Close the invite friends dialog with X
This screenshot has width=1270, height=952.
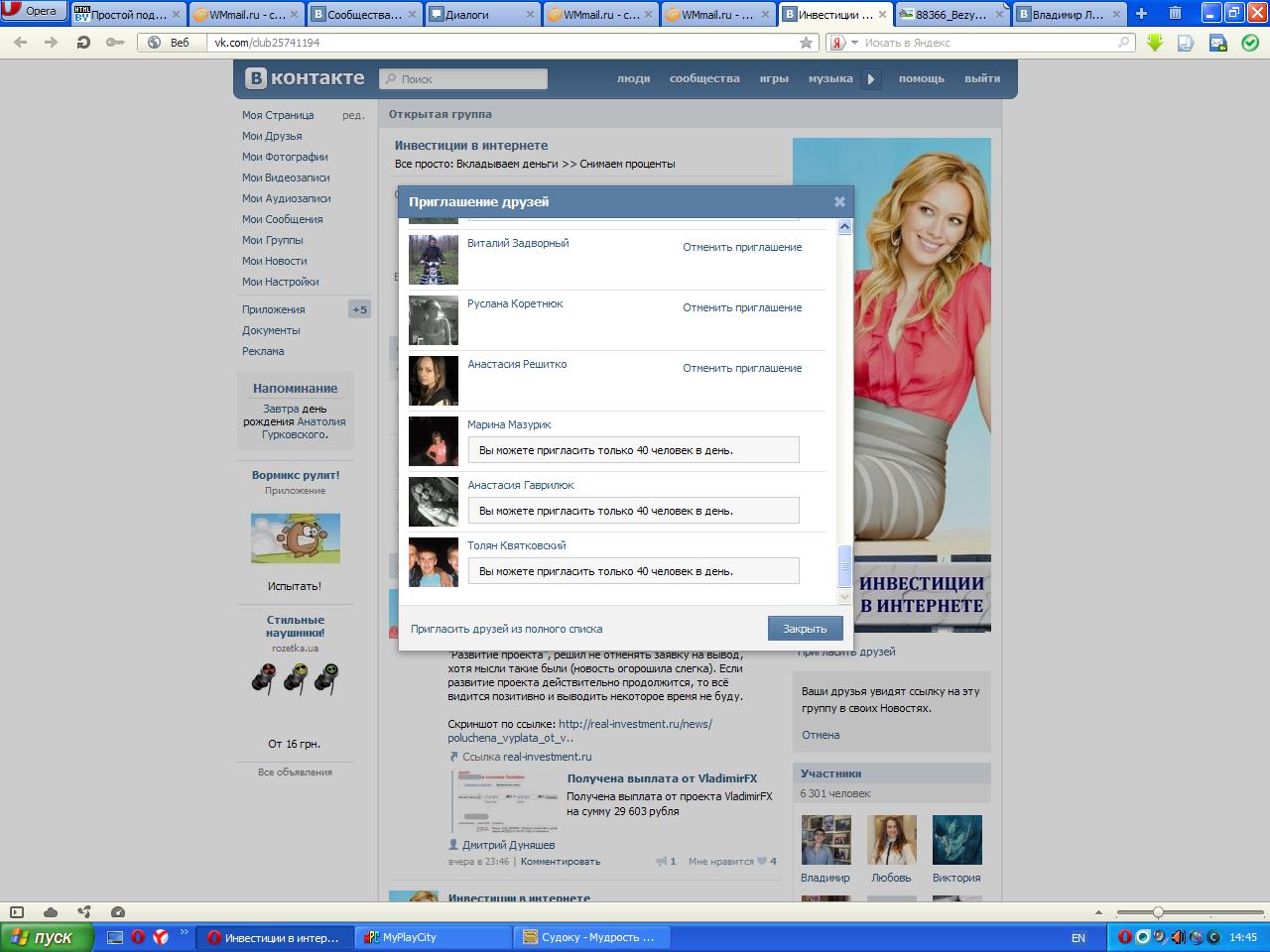pos(839,201)
